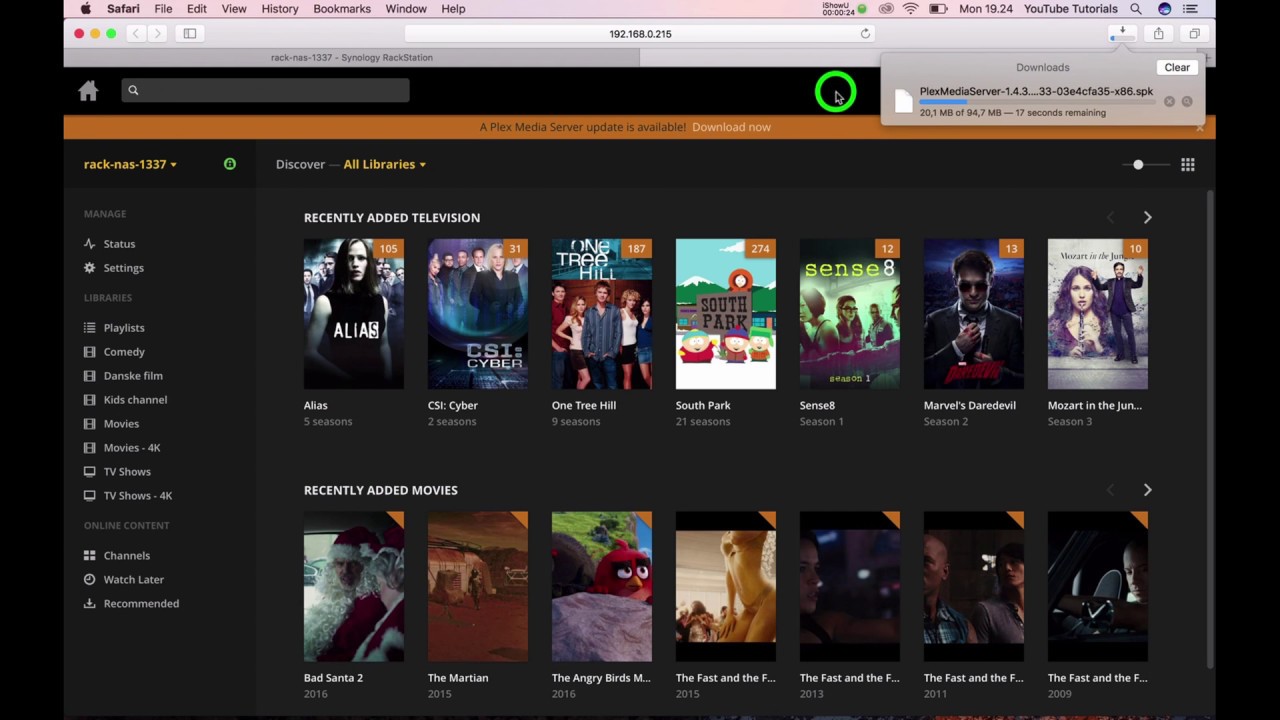The image size is (1280, 720).
Task: Clear the downloads list
Action: [x=1177, y=68]
